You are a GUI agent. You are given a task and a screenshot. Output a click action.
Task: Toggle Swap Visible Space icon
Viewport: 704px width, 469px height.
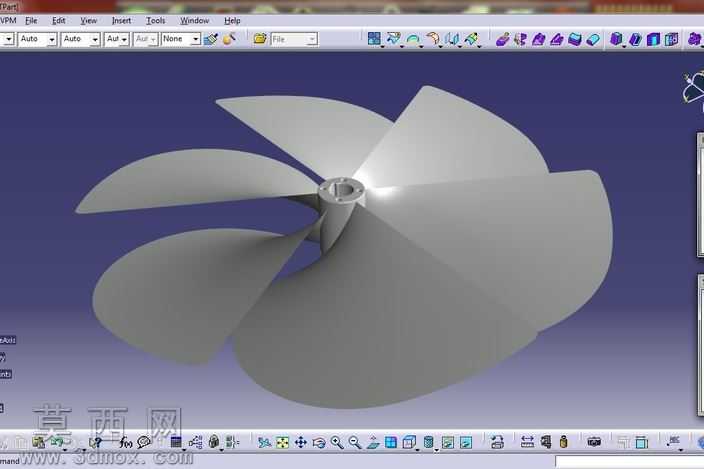[466, 443]
